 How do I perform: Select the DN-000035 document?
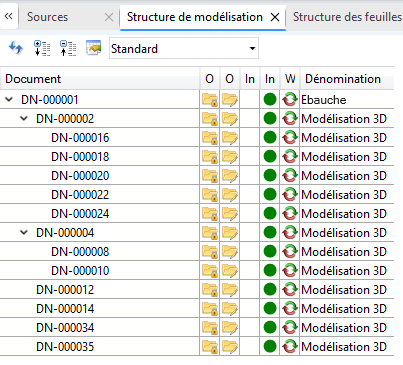(x=65, y=347)
